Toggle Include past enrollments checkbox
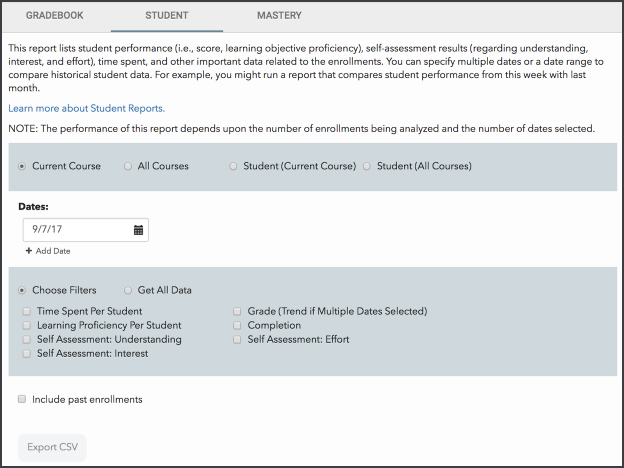 pyautogui.click(x=22, y=399)
